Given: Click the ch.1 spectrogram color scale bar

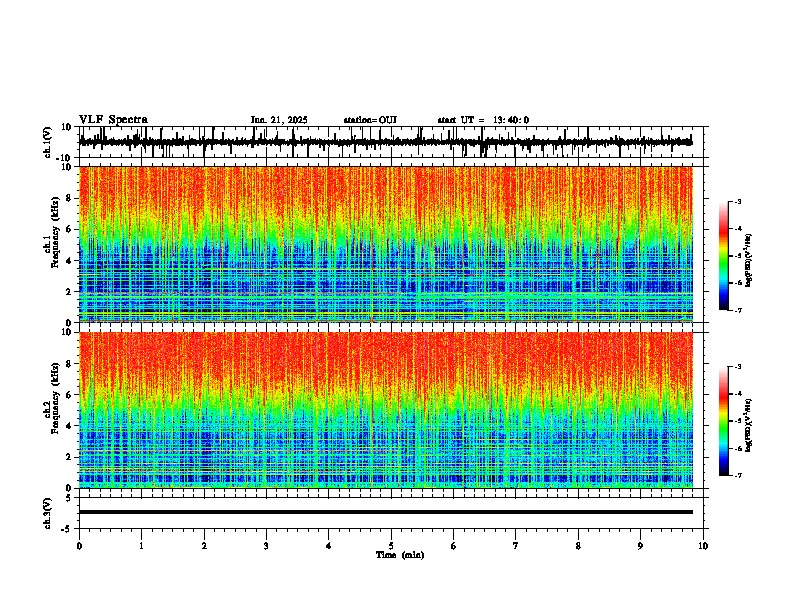Looking at the screenshot, I should pyautogui.click(x=724, y=256).
